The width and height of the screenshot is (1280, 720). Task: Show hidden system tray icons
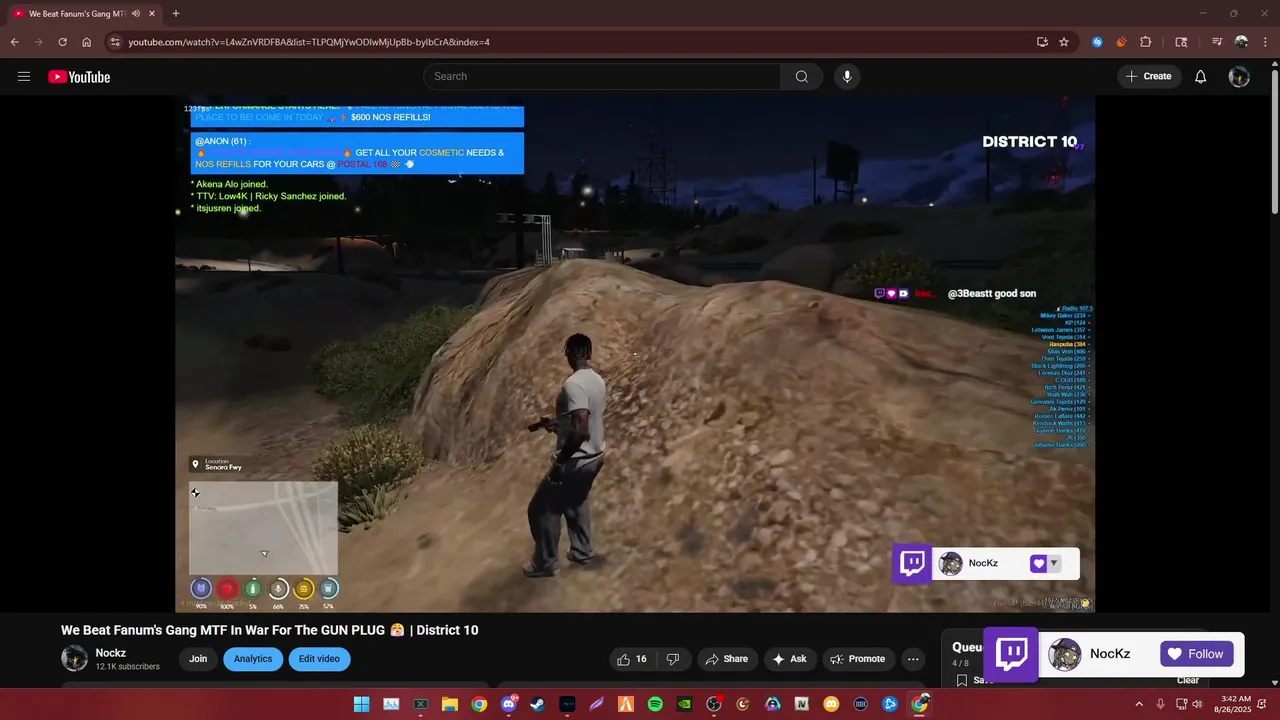click(x=1139, y=704)
